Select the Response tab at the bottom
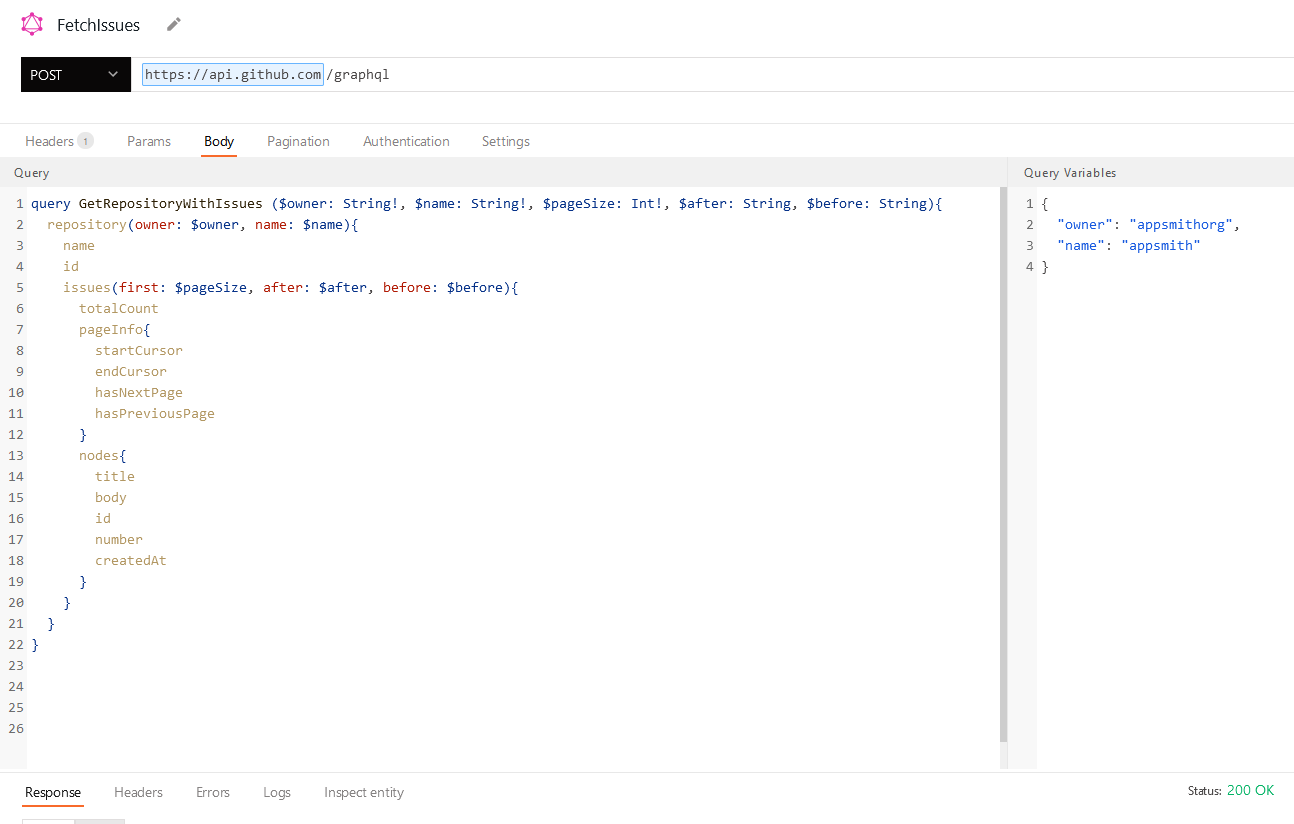 (x=52, y=792)
